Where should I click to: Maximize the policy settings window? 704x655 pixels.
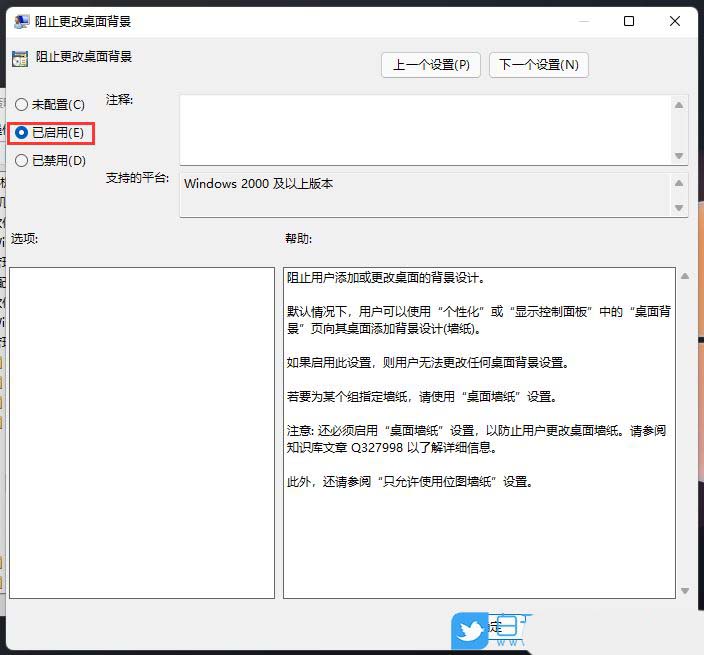pyautogui.click(x=629, y=21)
